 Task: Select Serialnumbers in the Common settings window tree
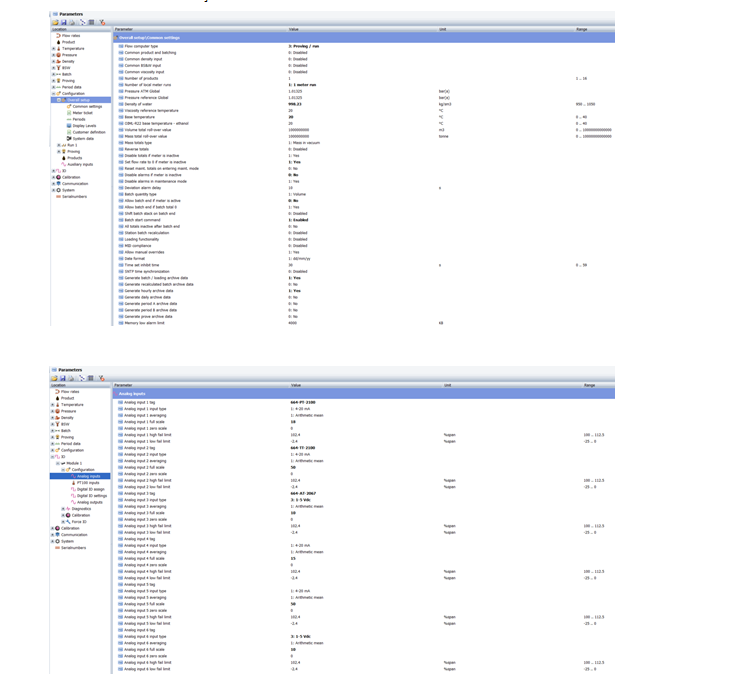point(75,197)
